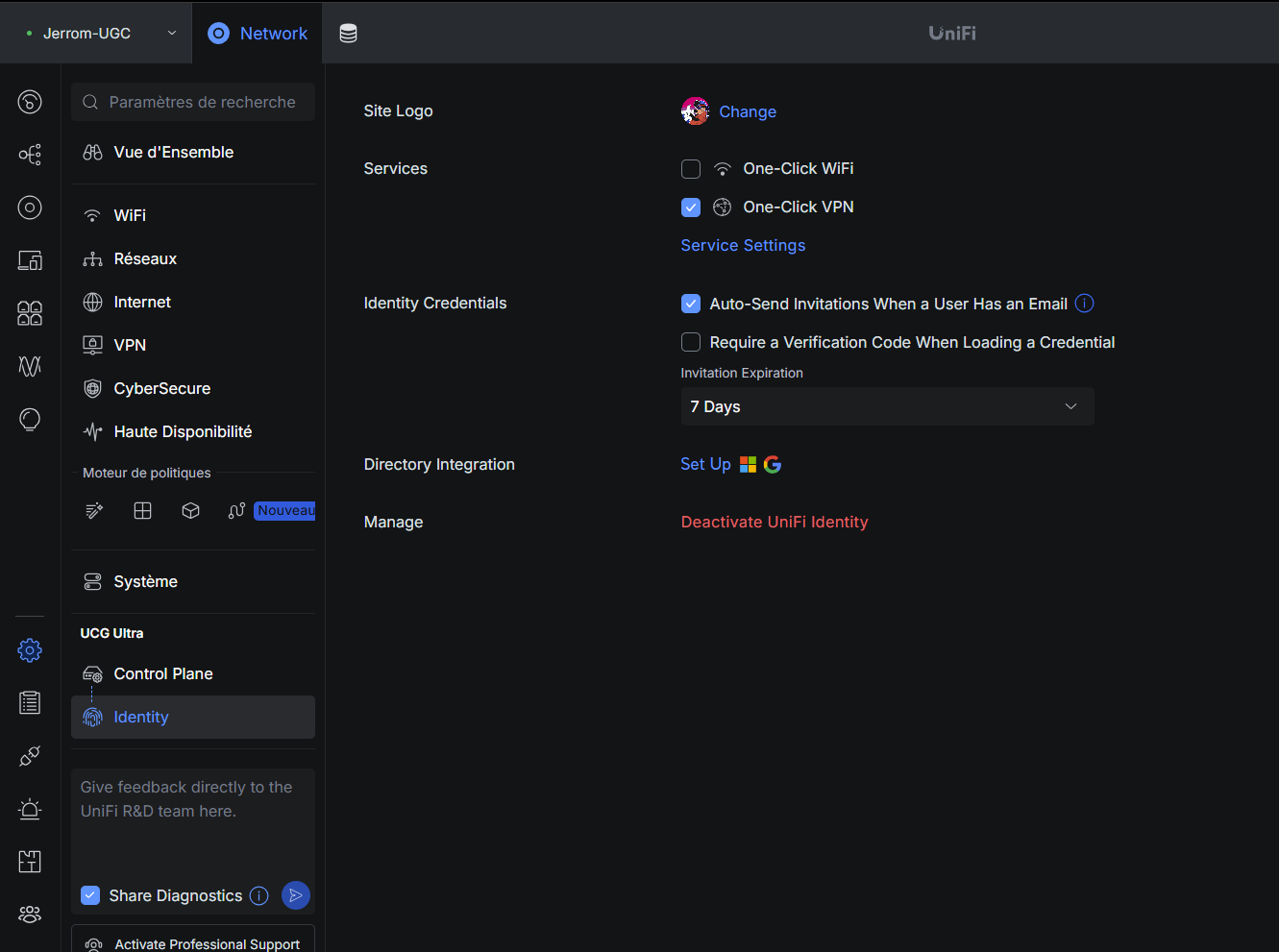Open CyberSecure settings
Screen dimensions: 1279x952
tap(193, 388)
